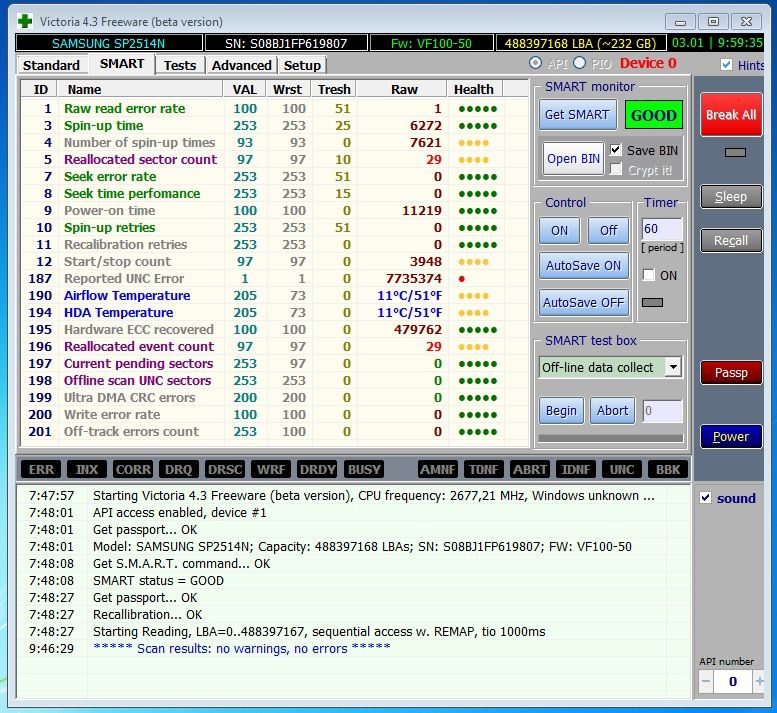The image size is (777, 713).
Task: Select the HDA Temperature row
Action: pos(275,313)
